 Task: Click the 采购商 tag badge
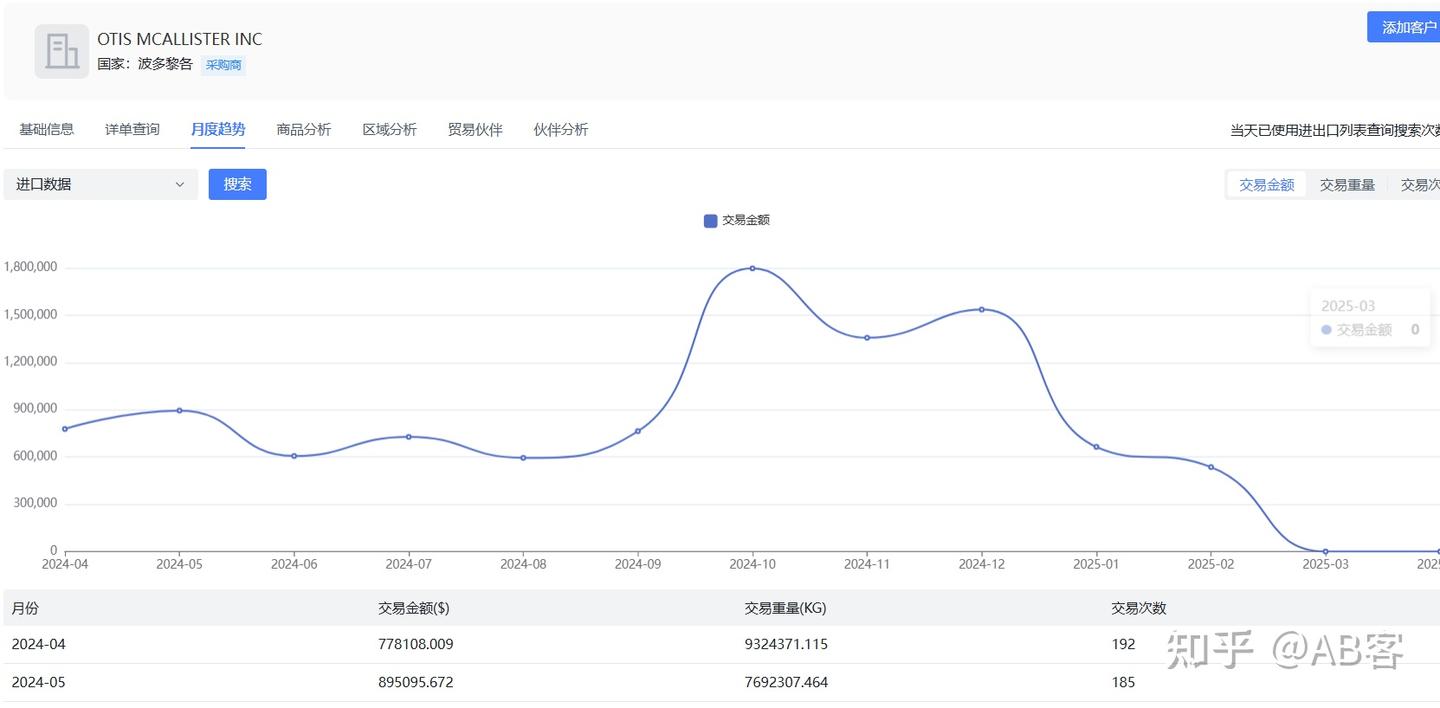(224, 65)
